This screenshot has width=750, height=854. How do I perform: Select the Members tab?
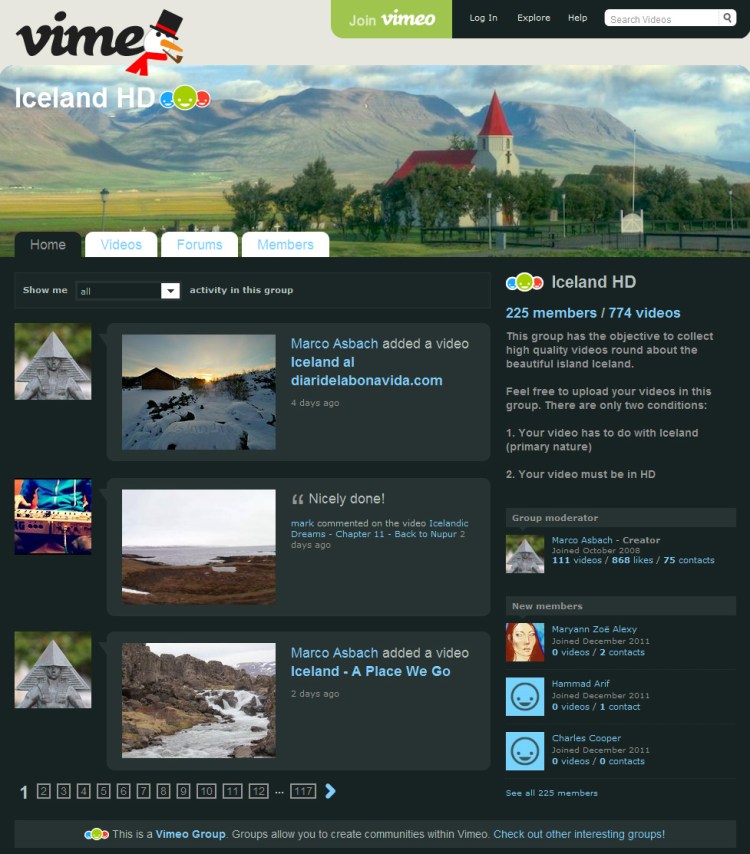click(x=285, y=244)
